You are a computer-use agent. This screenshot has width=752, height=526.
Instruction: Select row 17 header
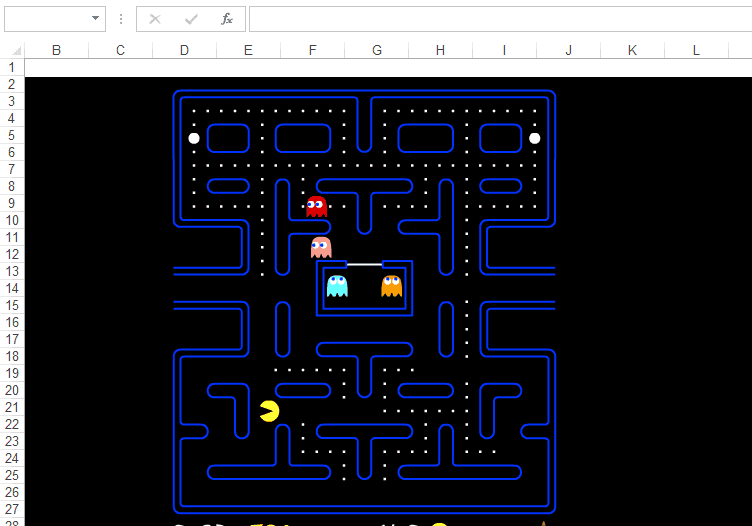[12, 339]
